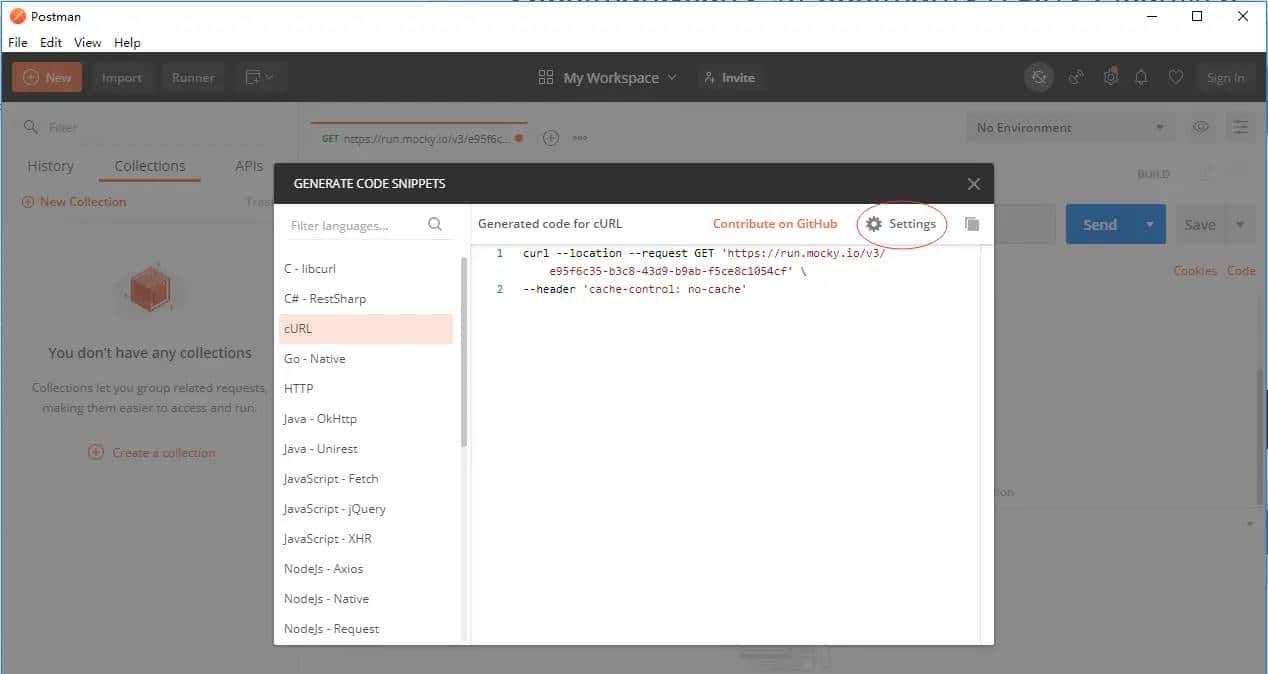Expand Send button dropdown arrow

click(1150, 224)
